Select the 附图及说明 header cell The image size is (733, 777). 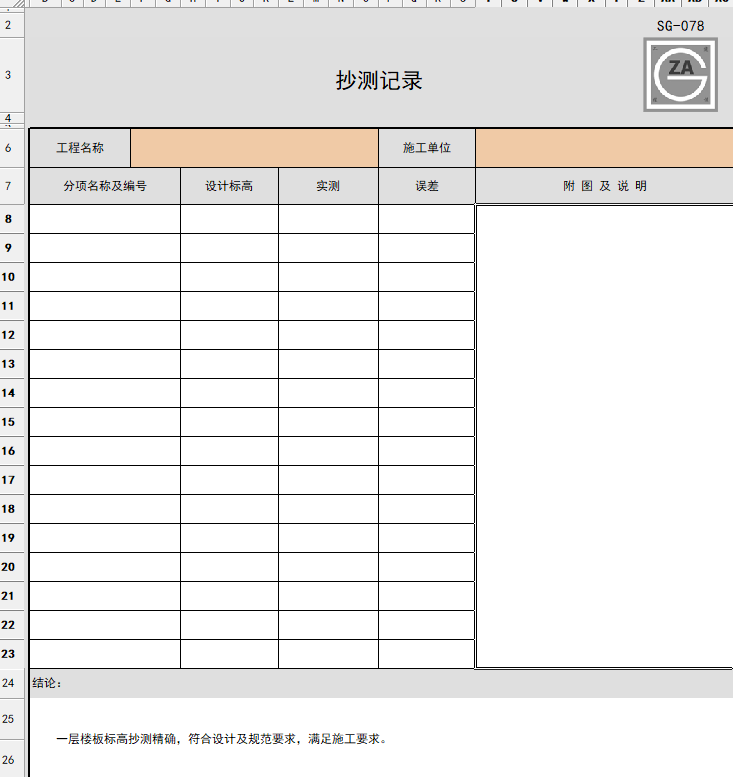604,186
